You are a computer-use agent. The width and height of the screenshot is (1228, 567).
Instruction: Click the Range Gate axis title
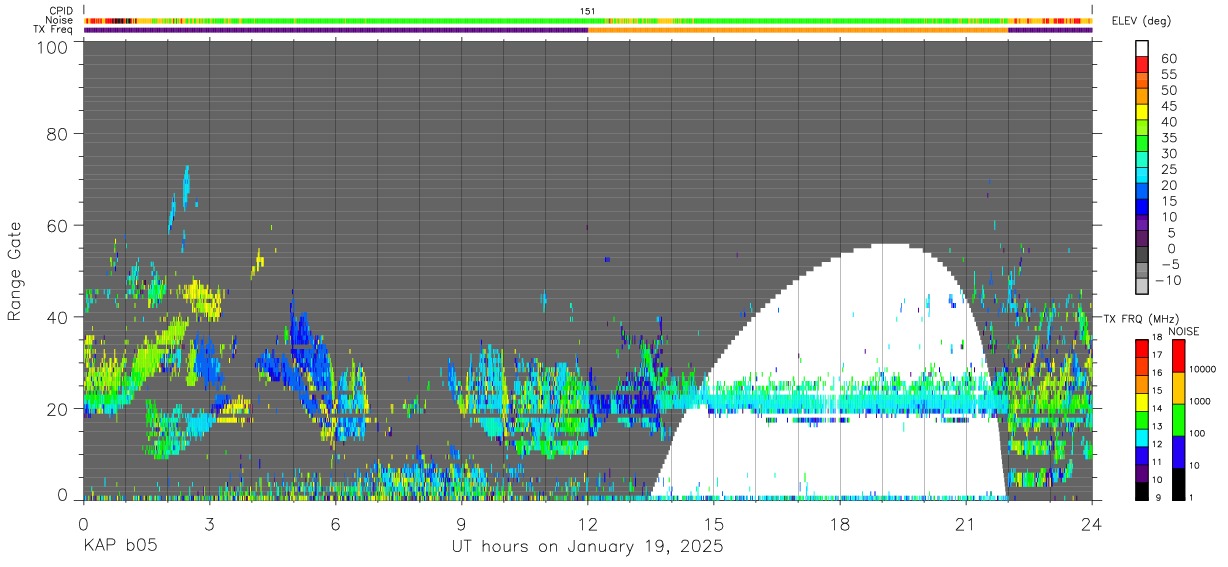(15, 272)
